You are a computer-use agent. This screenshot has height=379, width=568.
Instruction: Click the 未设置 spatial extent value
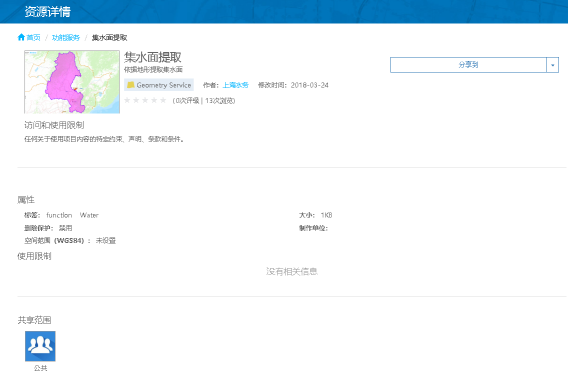(106, 241)
